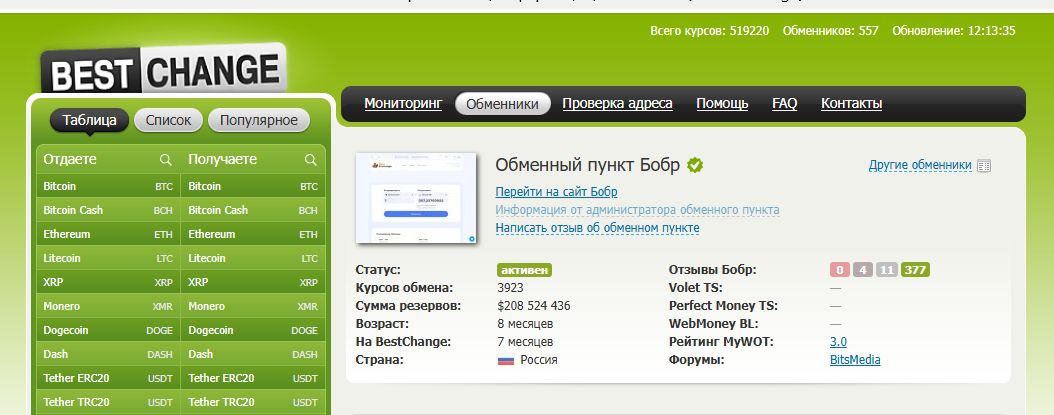Image resolution: width=1054 pixels, height=415 pixels.
Task: Click the green 377 positive reviews badge
Action: pos(916,270)
